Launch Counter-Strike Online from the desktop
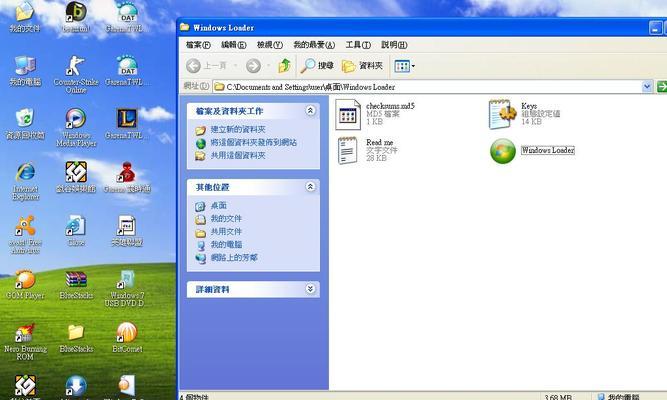This screenshot has width=667, height=400. tap(76, 74)
